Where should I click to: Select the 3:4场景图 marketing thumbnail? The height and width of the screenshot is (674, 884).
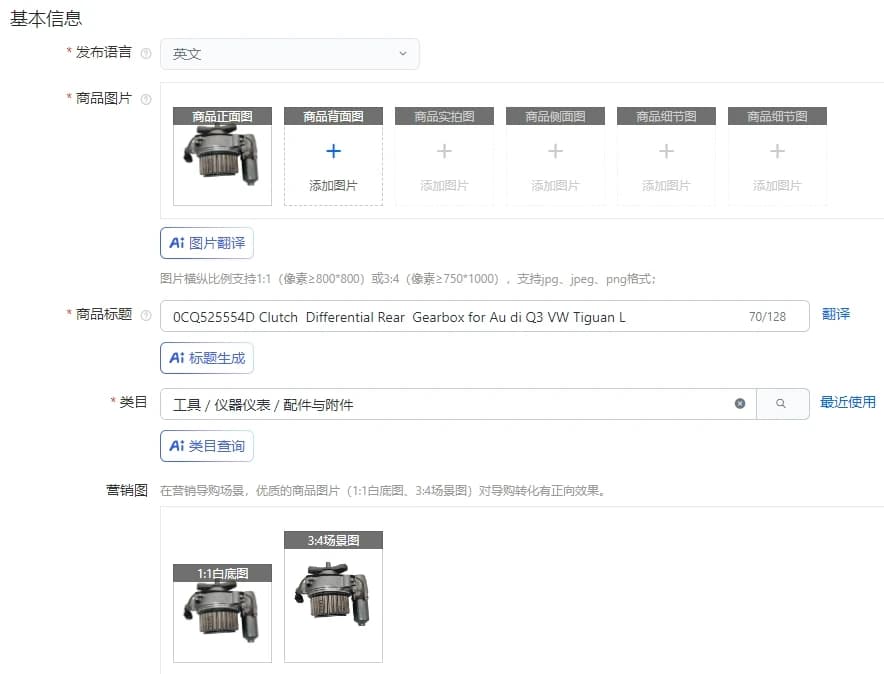coord(333,597)
